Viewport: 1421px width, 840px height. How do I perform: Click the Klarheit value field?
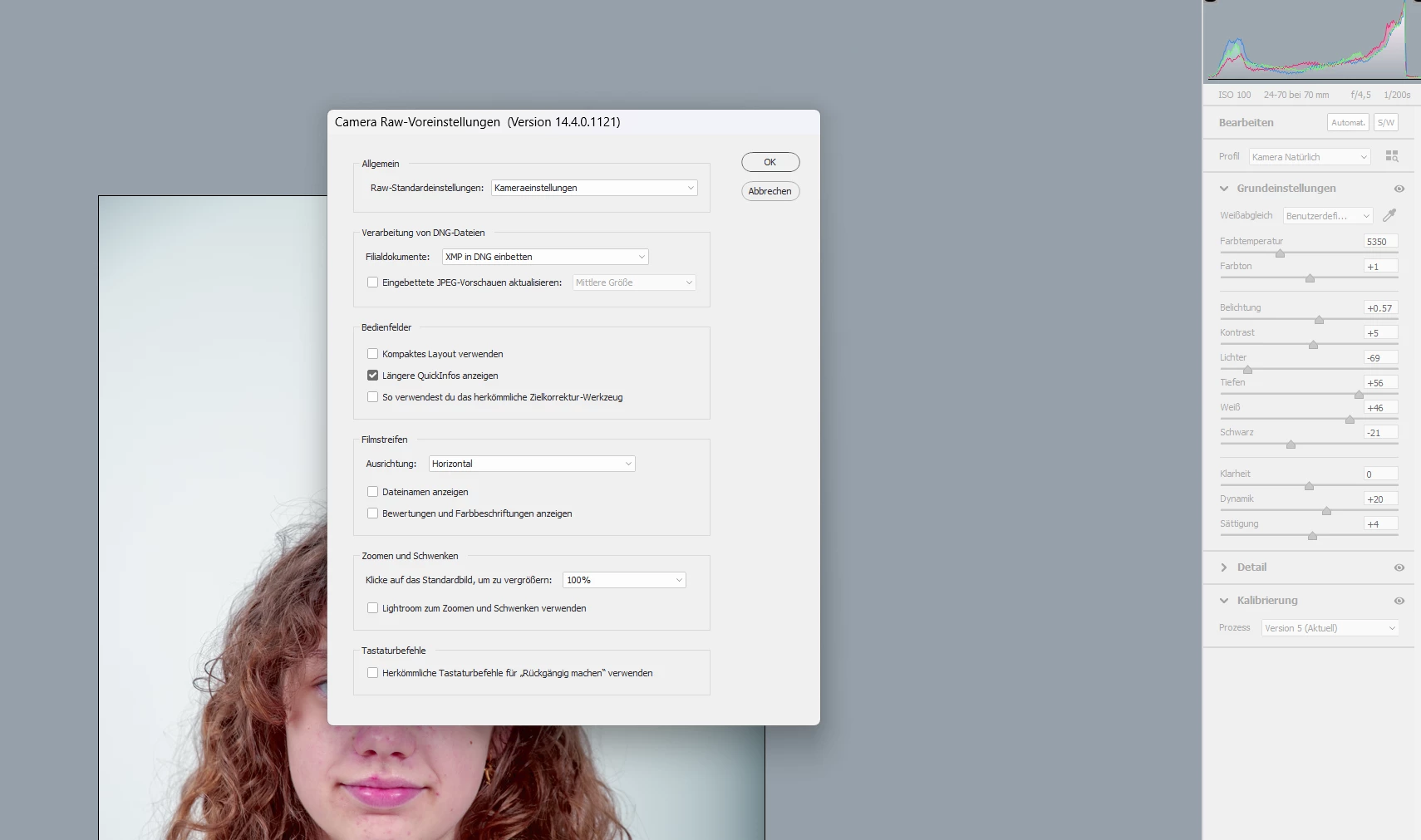coord(1381,474)
